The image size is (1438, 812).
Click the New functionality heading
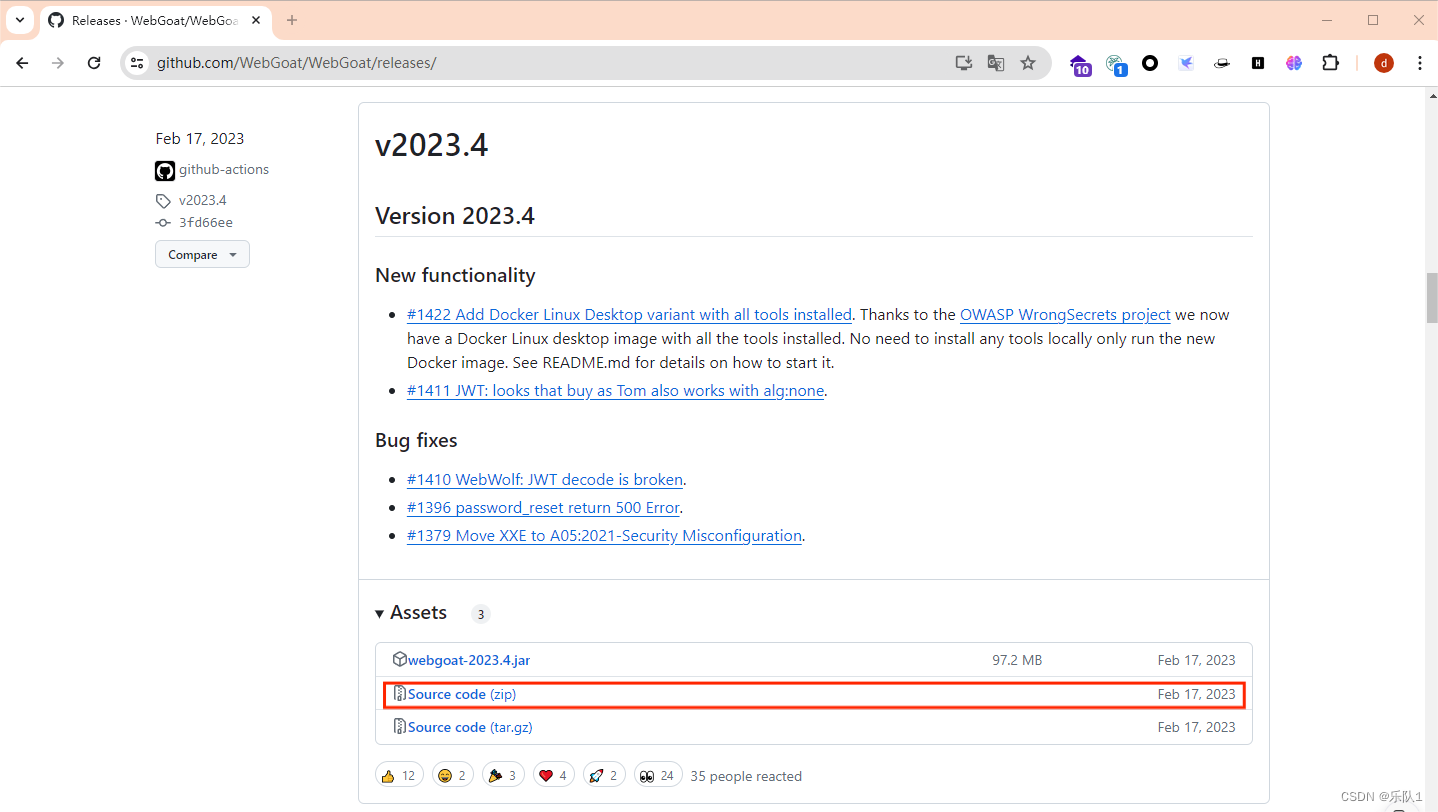455,275
